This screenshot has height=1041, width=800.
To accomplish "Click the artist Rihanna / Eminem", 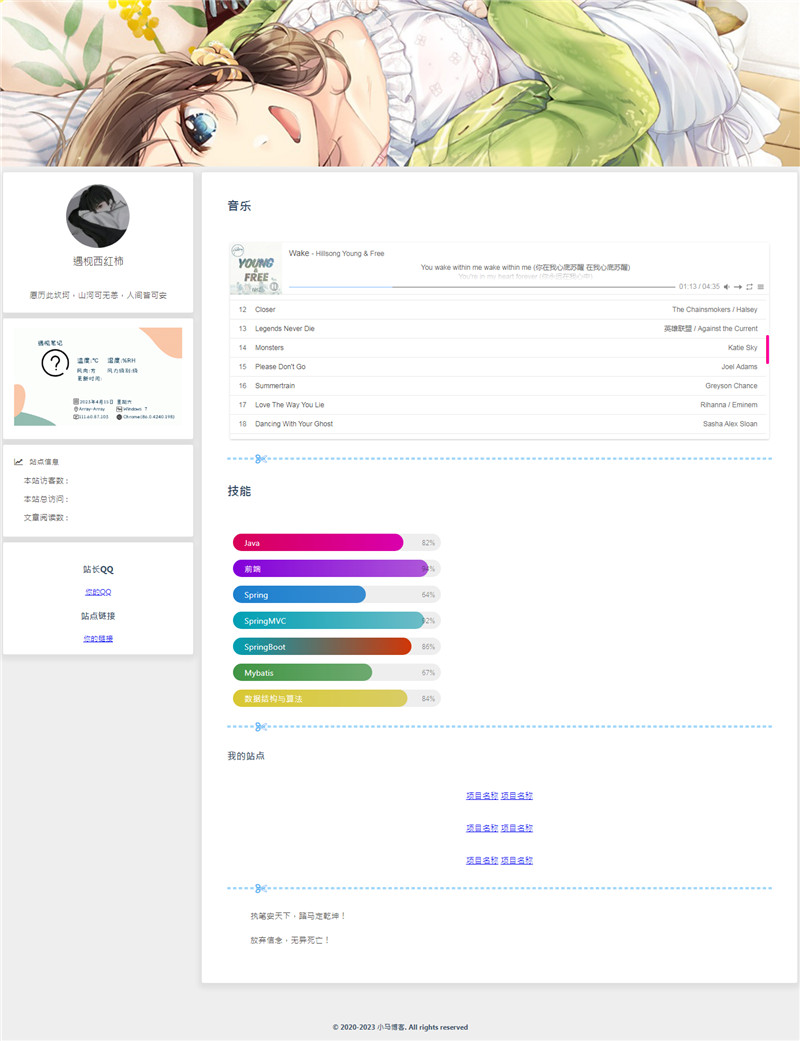I will tap(728, 405).
